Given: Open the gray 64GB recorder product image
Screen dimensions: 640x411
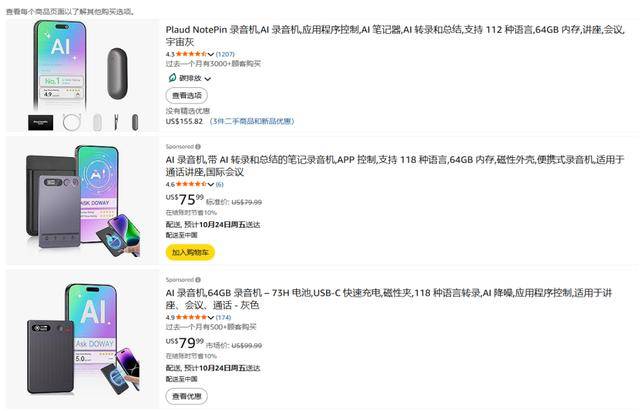Looking at the screenshot, I should click(82, 339).
